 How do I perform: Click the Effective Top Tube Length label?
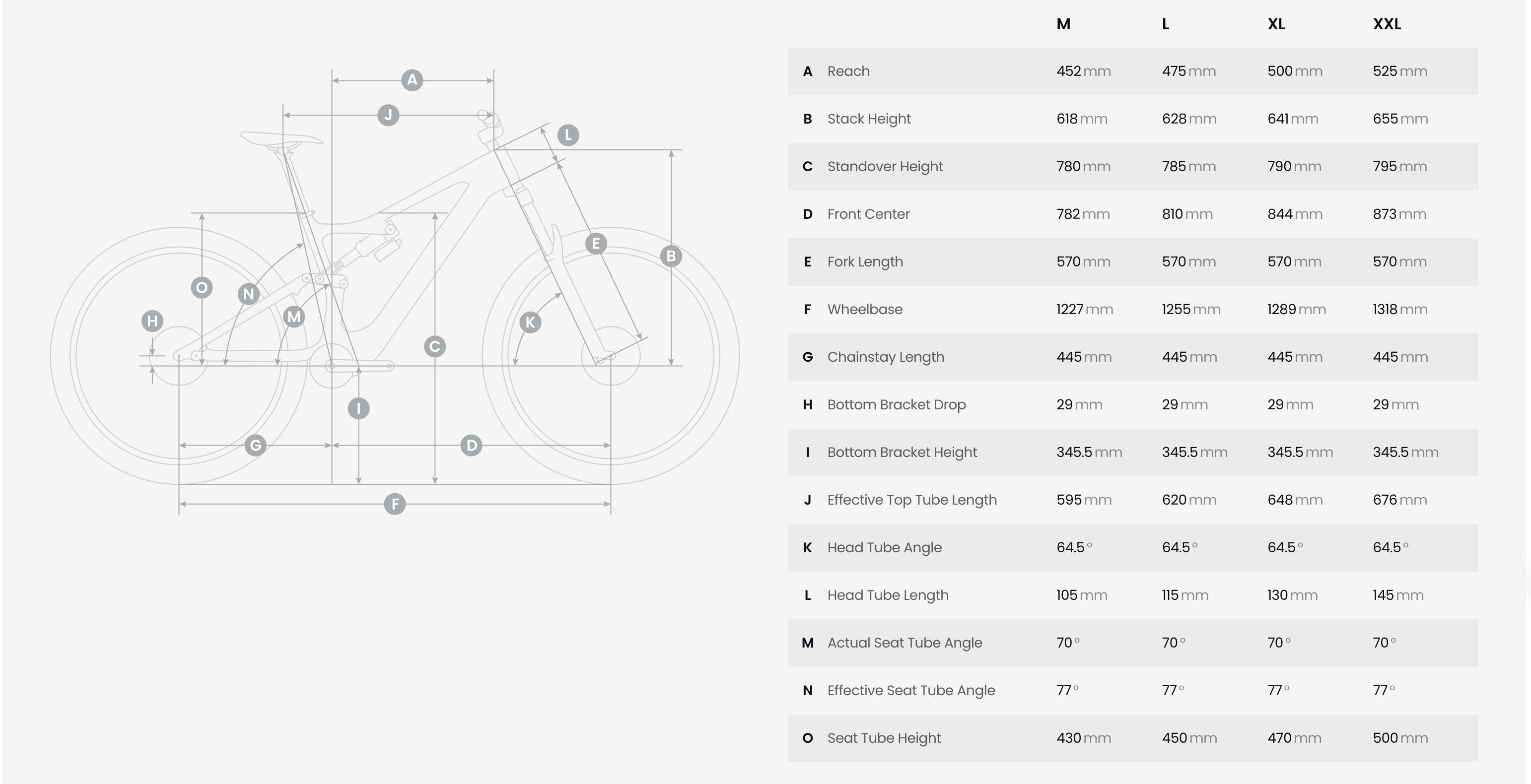pos(912,500)
